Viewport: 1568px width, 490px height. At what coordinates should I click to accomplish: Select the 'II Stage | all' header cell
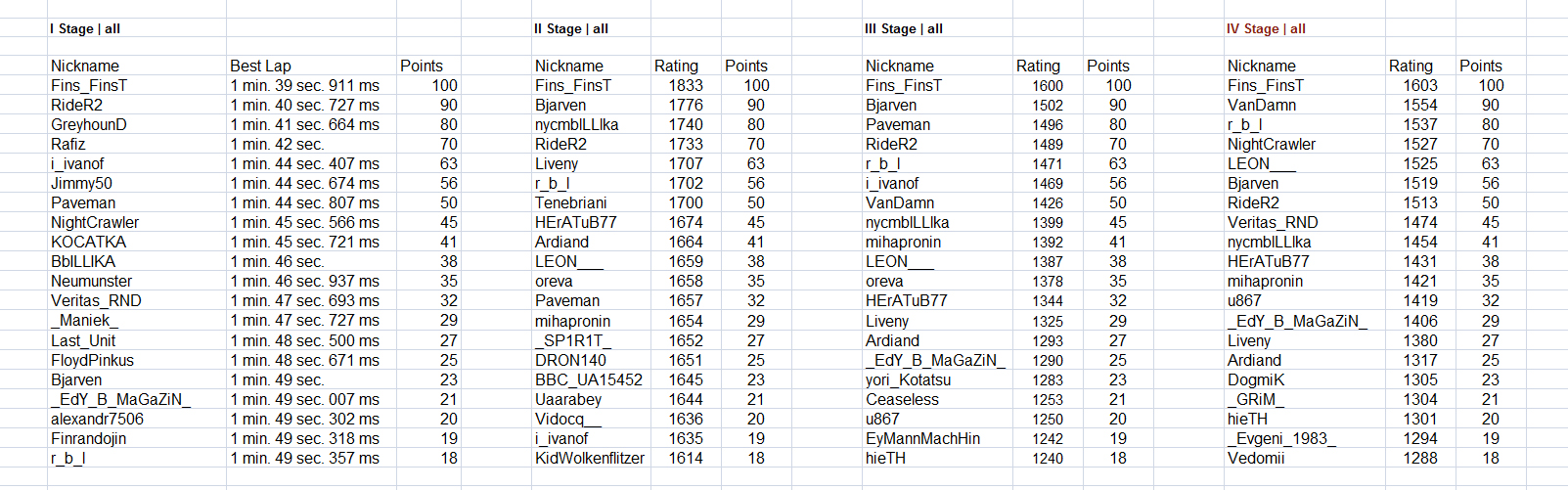[x=571, y=28]
